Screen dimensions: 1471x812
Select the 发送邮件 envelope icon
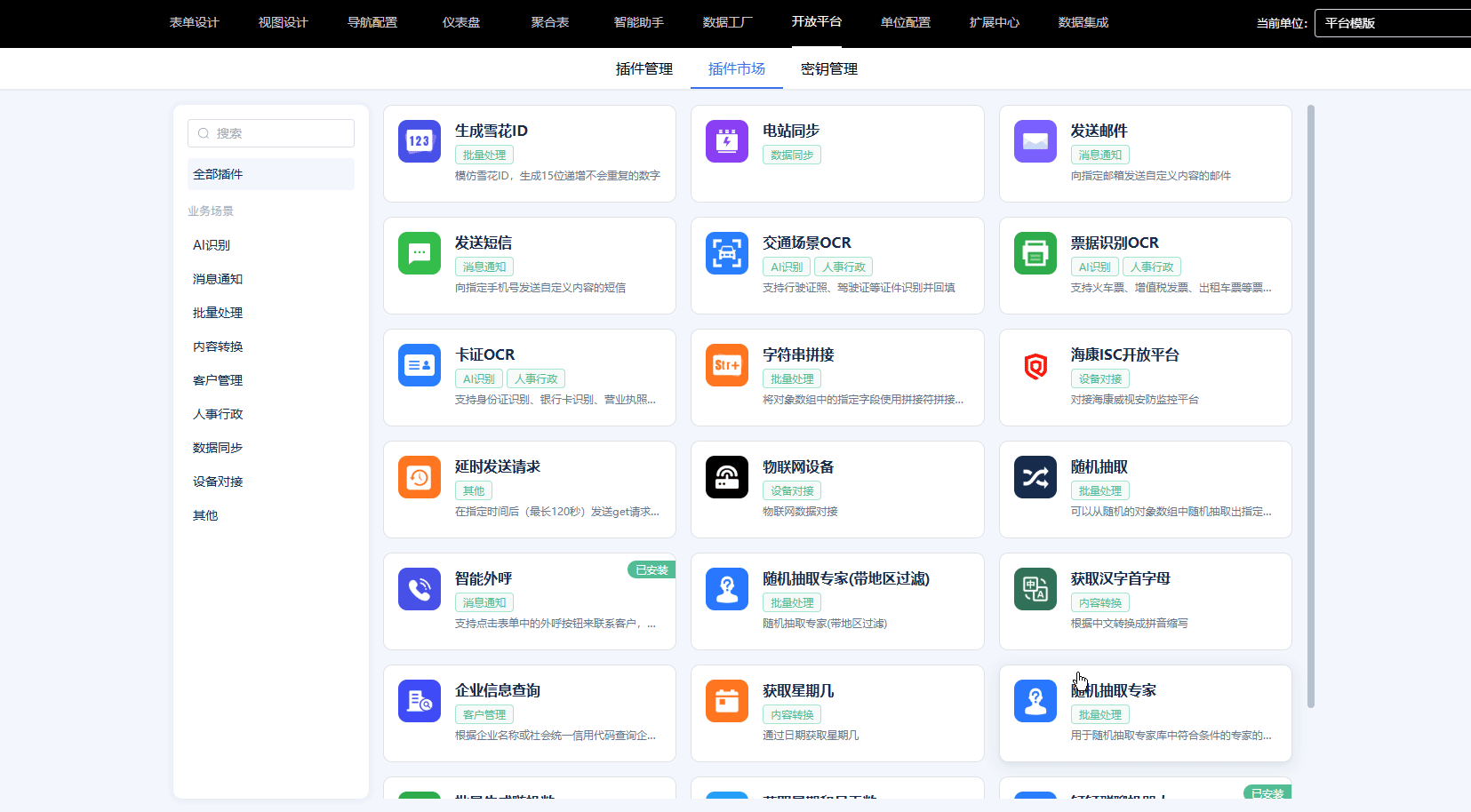pyautogui.click(x=1035, y=141)
